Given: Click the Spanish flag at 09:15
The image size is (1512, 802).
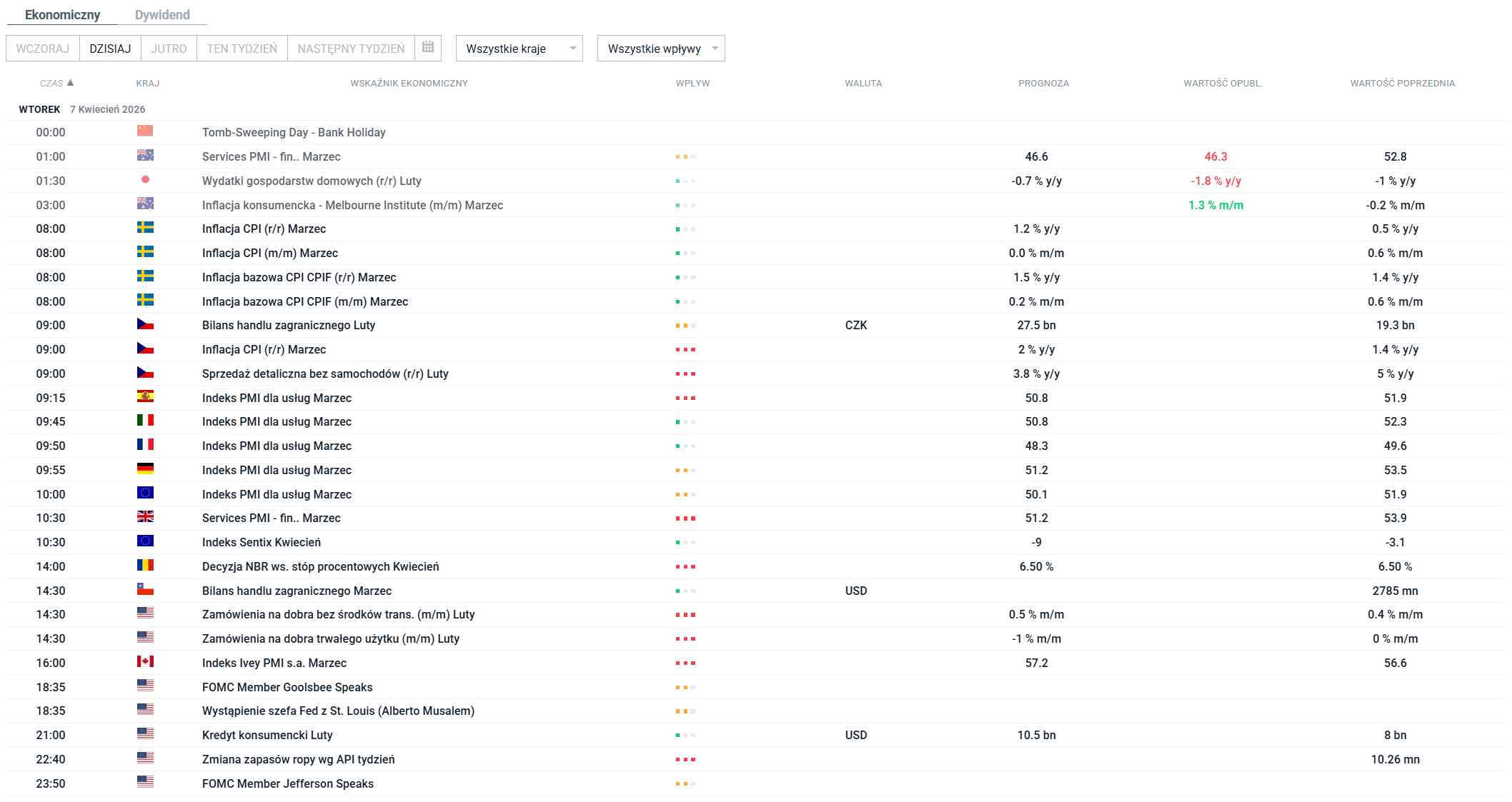Looking at the screenshot, I should [x=145, y=397].
